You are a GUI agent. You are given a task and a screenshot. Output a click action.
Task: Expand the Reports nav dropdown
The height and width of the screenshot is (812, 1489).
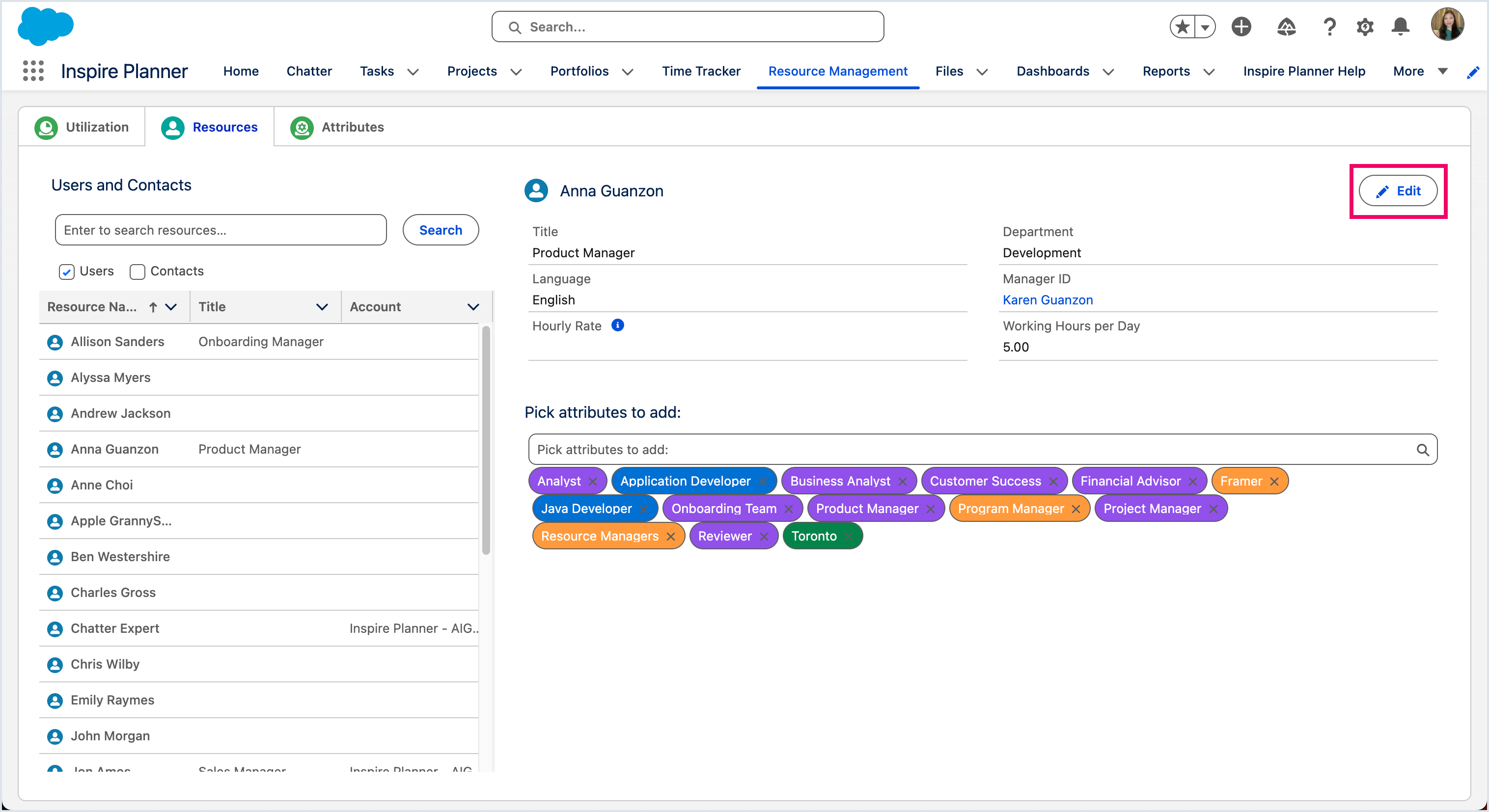[x=1208, y=72]
